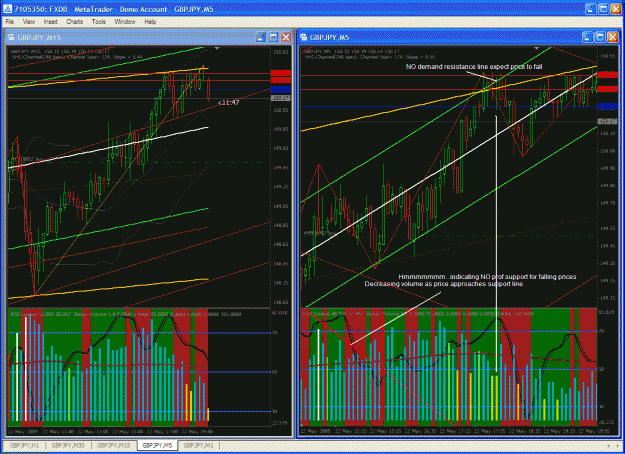Close the GBPJPY,M5 chart window
625x454 pixels.
coord(613,37)
